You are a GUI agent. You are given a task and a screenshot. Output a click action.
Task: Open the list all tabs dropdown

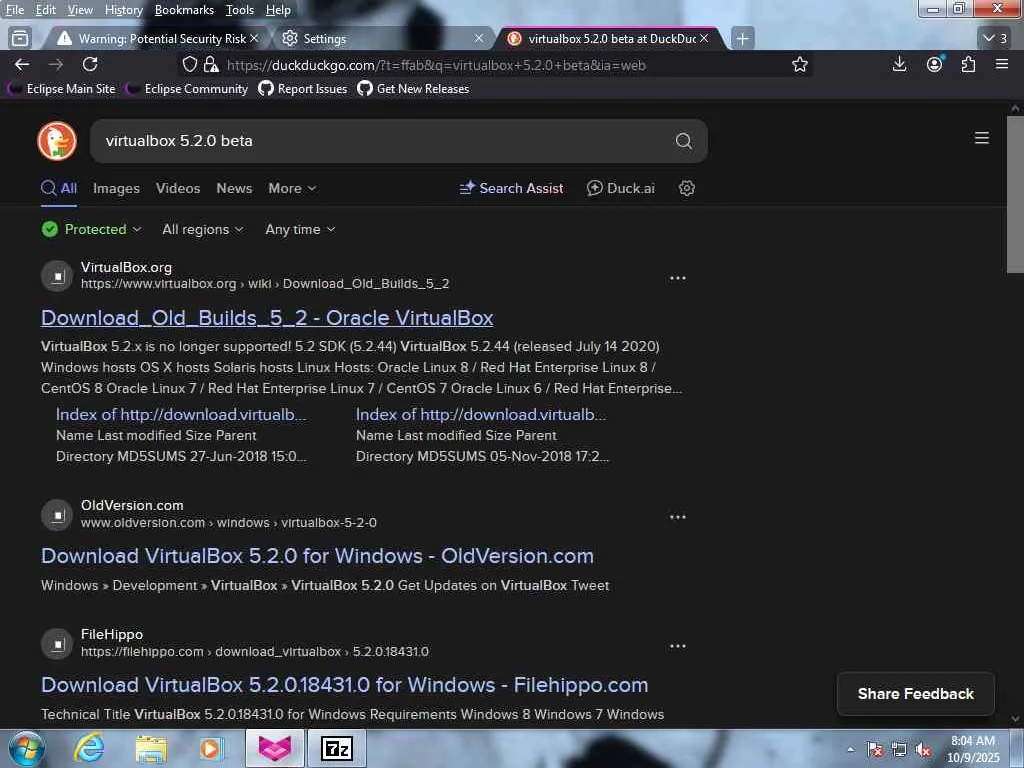[995, 39]
